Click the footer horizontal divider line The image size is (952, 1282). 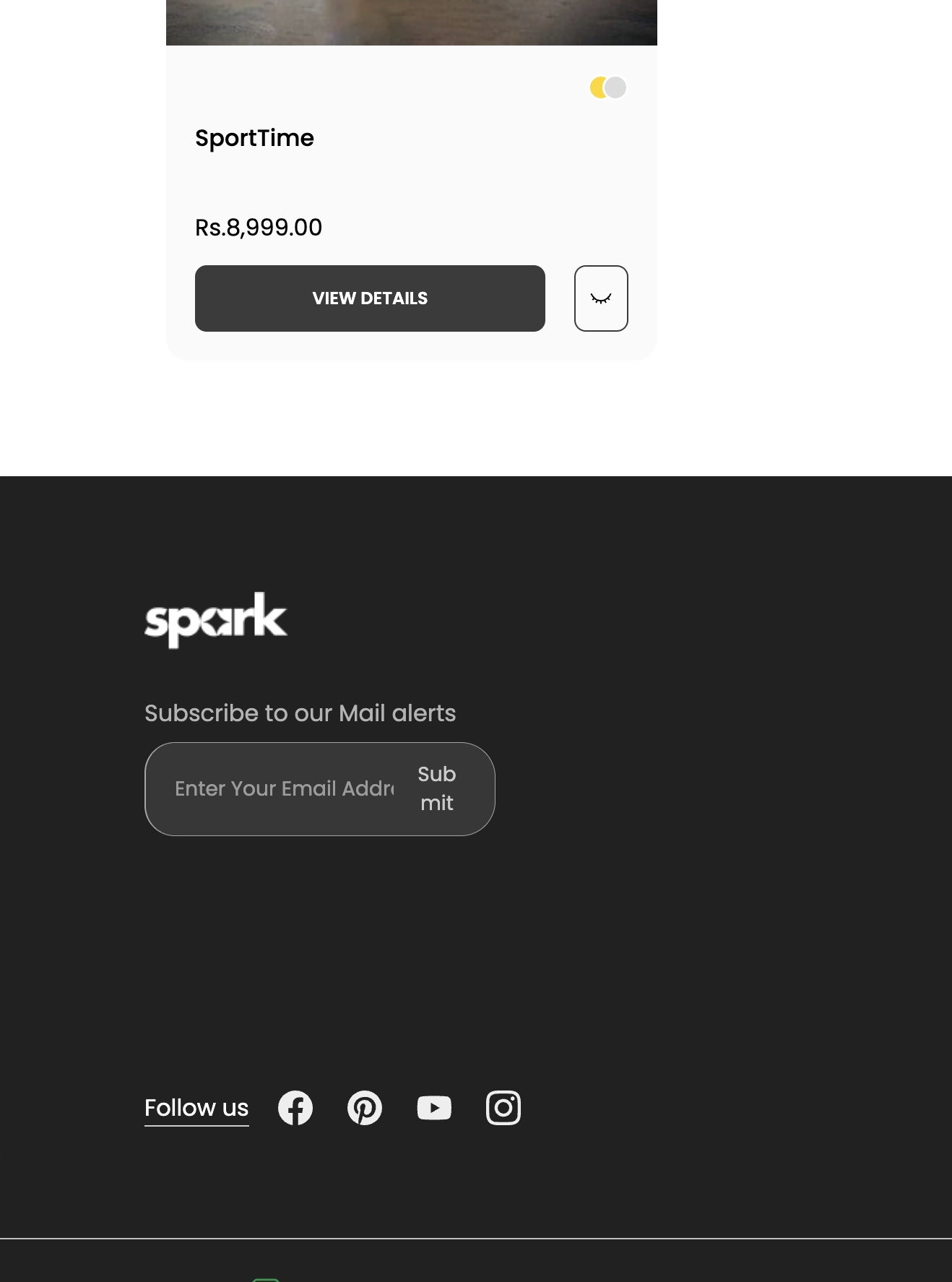pyautogui.click(x=476, y=1239)
